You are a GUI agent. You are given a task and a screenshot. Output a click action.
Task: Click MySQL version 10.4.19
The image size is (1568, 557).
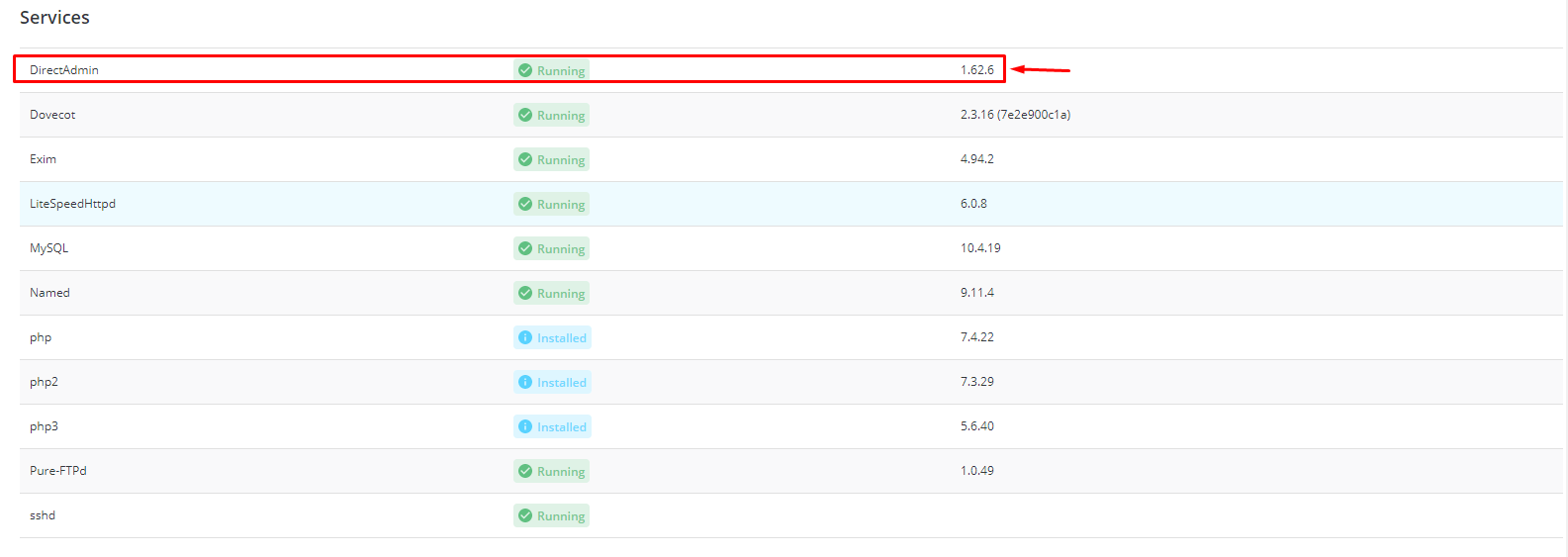(980, 248)
